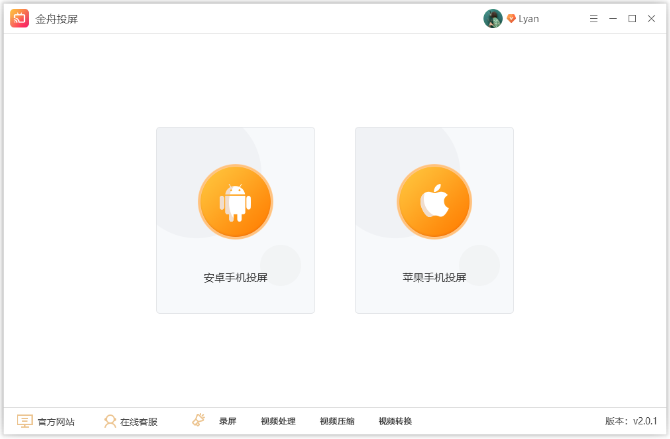Select 苹果手机投屏 label

pos(435,277)
